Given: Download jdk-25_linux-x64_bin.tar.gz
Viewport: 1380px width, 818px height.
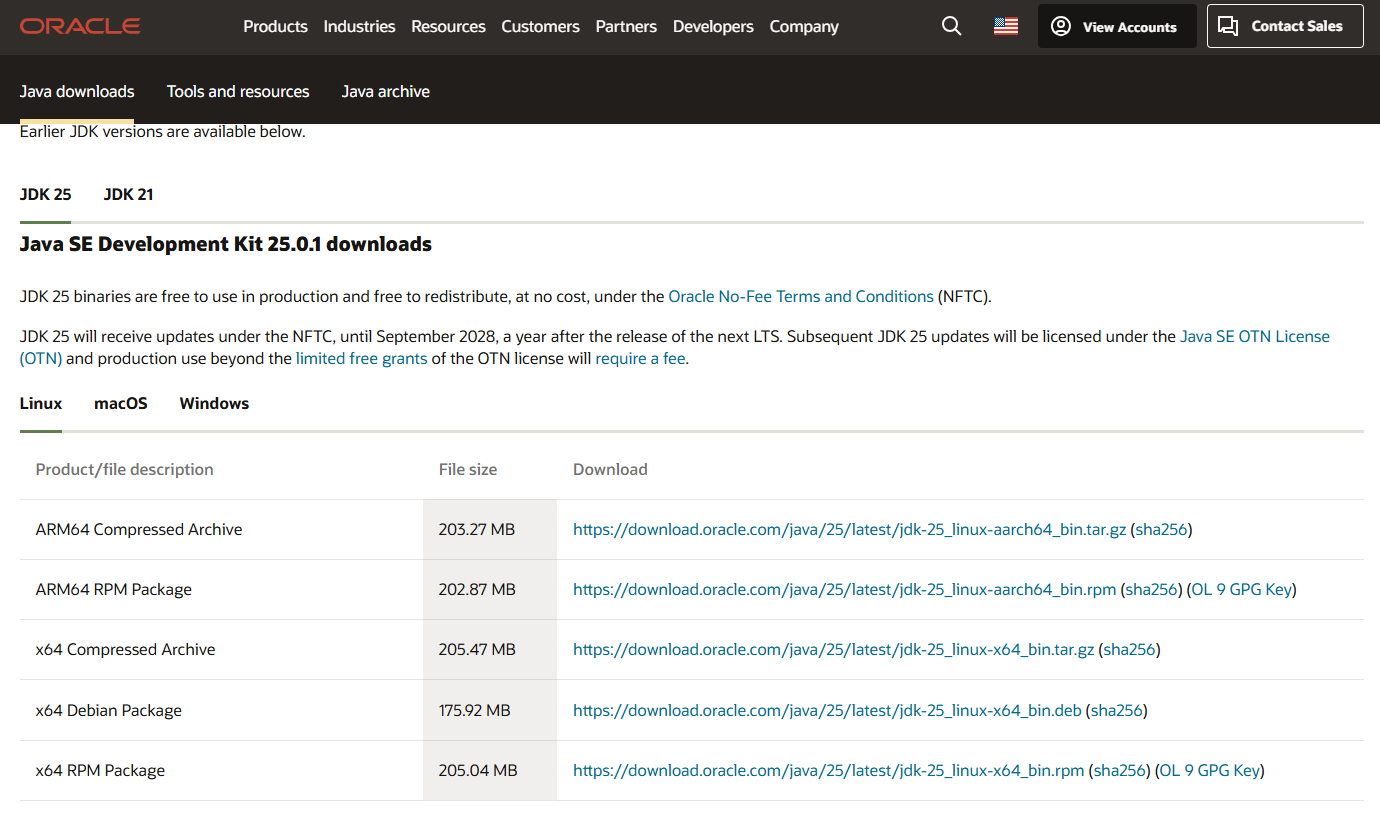Looking at the screenshot, I should coord(833,649).
